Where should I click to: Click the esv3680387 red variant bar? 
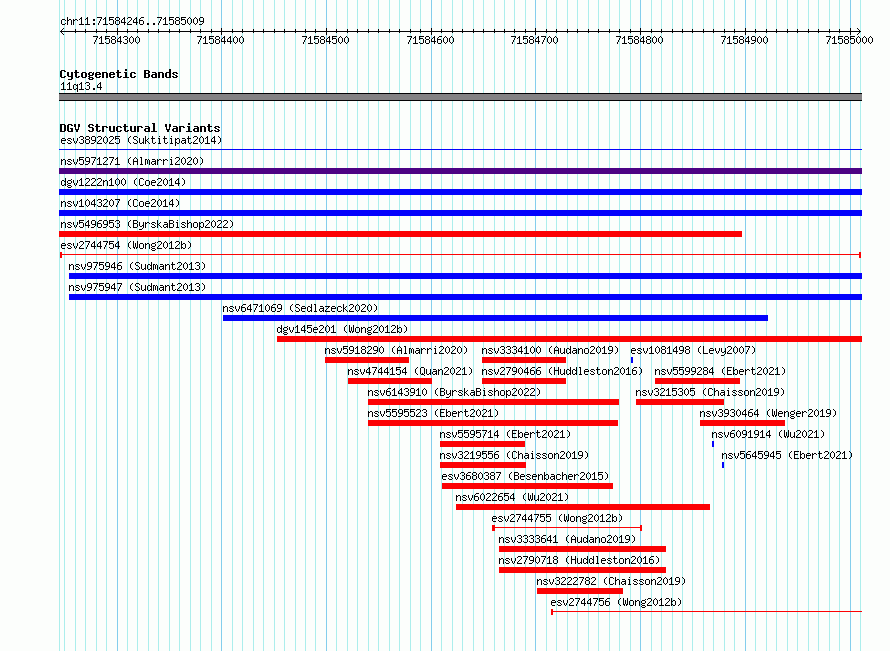[x=527, y=486]
